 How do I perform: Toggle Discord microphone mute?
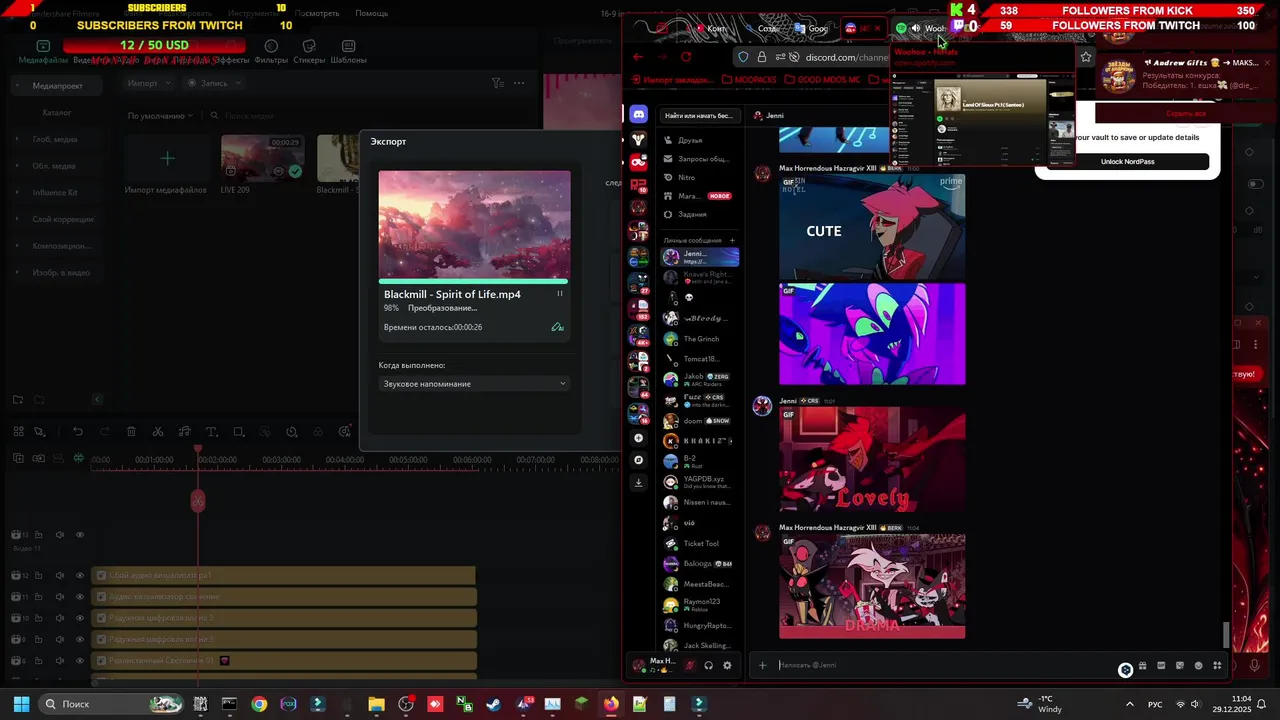[x=689, y=665]
